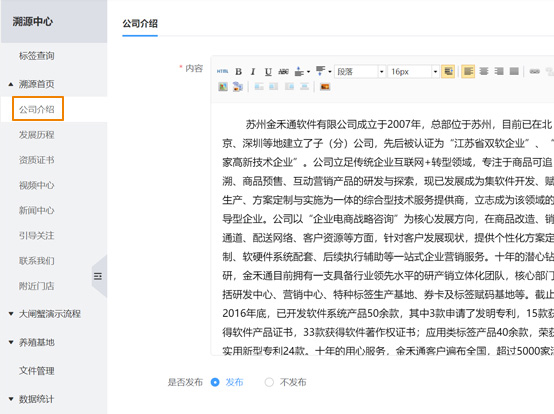
Task: Select the 公司介绍 tab at top
Action: pos(140,24)
